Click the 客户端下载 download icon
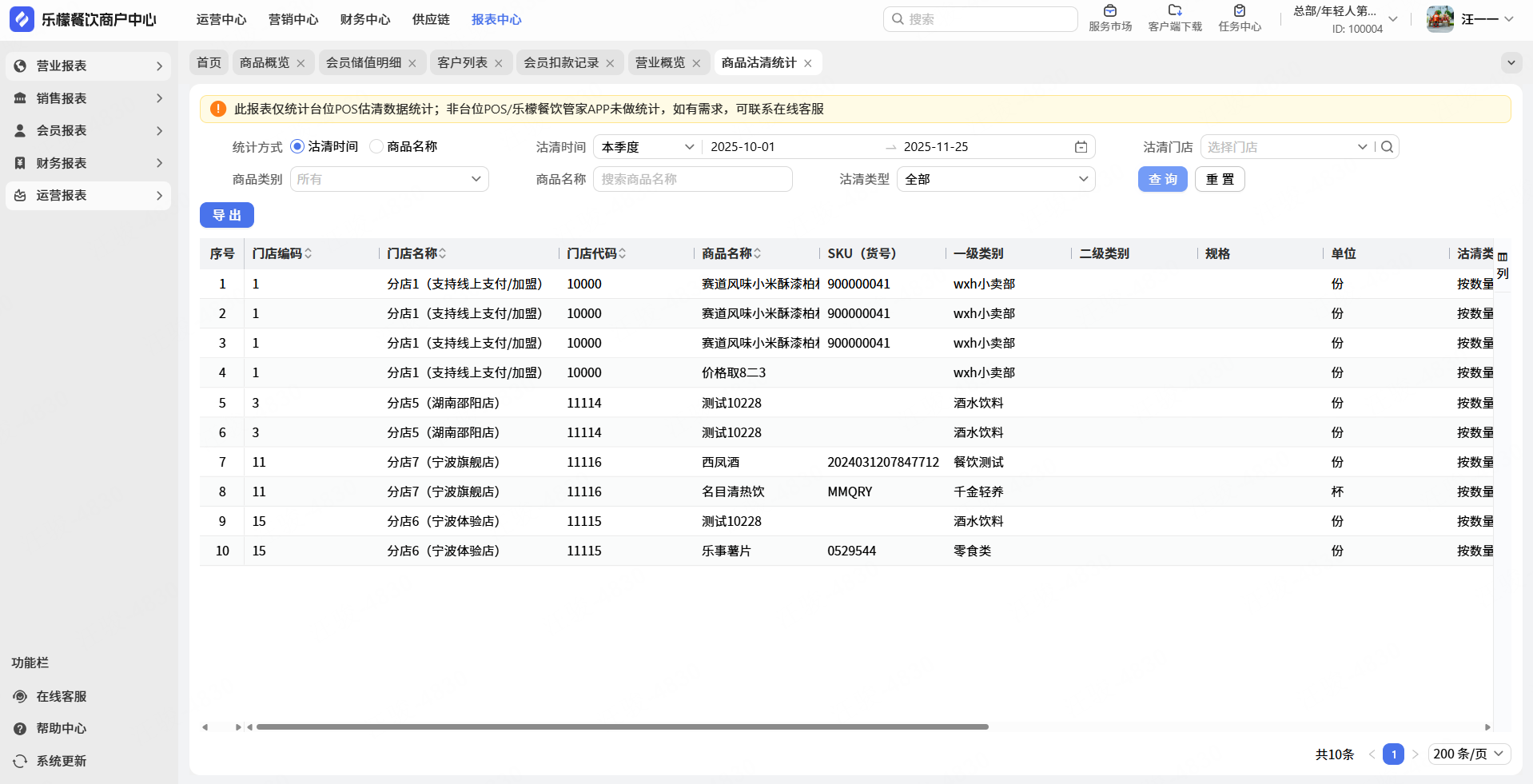The image size is (1533, 784). tap(1174, 11)
